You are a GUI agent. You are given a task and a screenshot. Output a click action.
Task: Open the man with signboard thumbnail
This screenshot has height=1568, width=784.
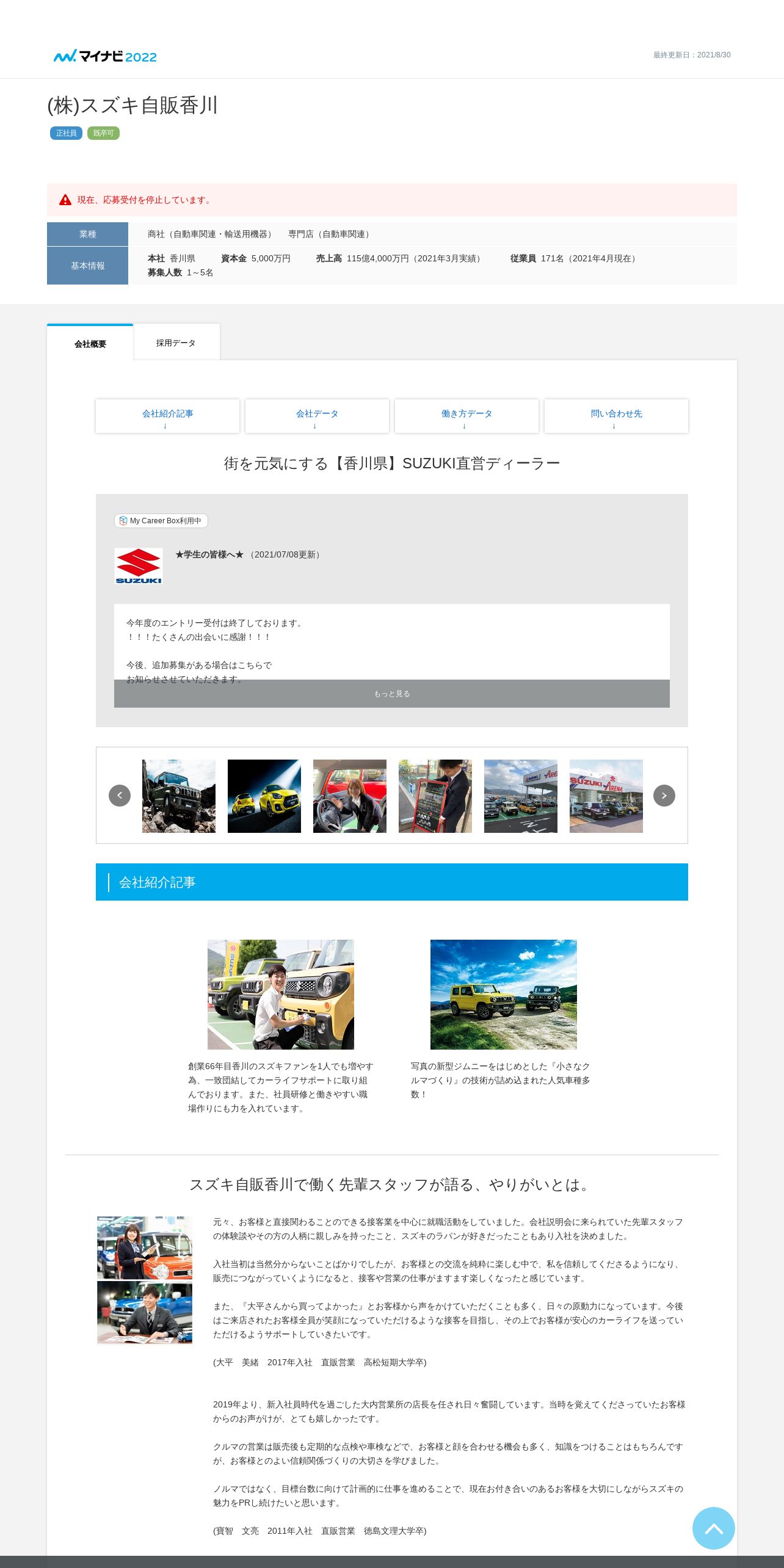[x=435, y=796]
